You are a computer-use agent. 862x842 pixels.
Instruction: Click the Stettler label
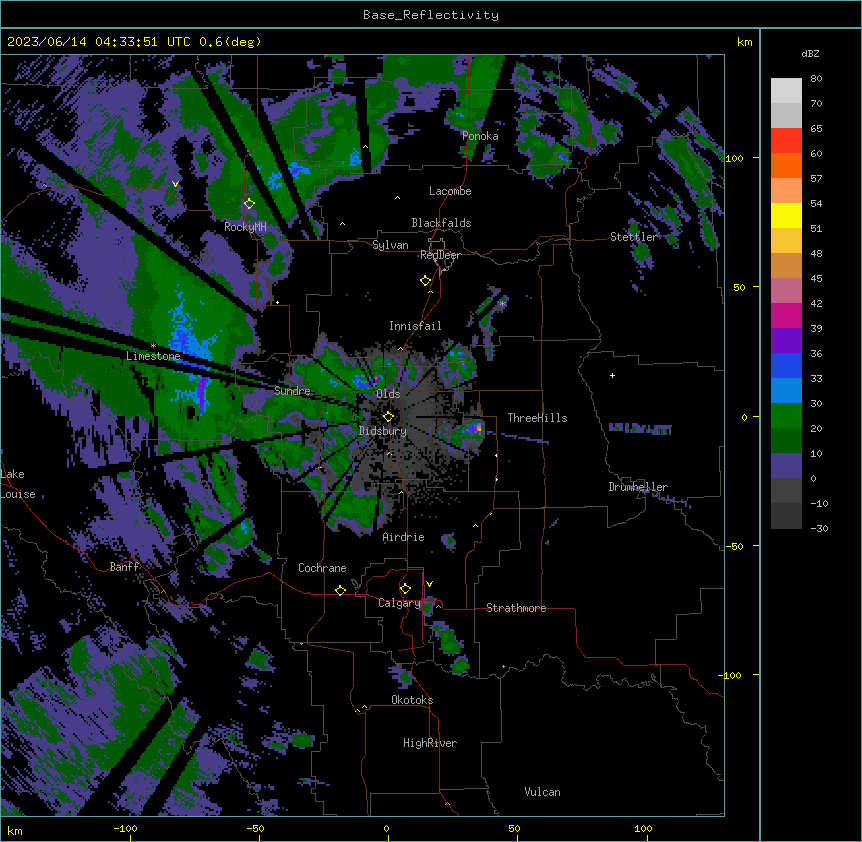pyautogui.click(x=634, y=237)
